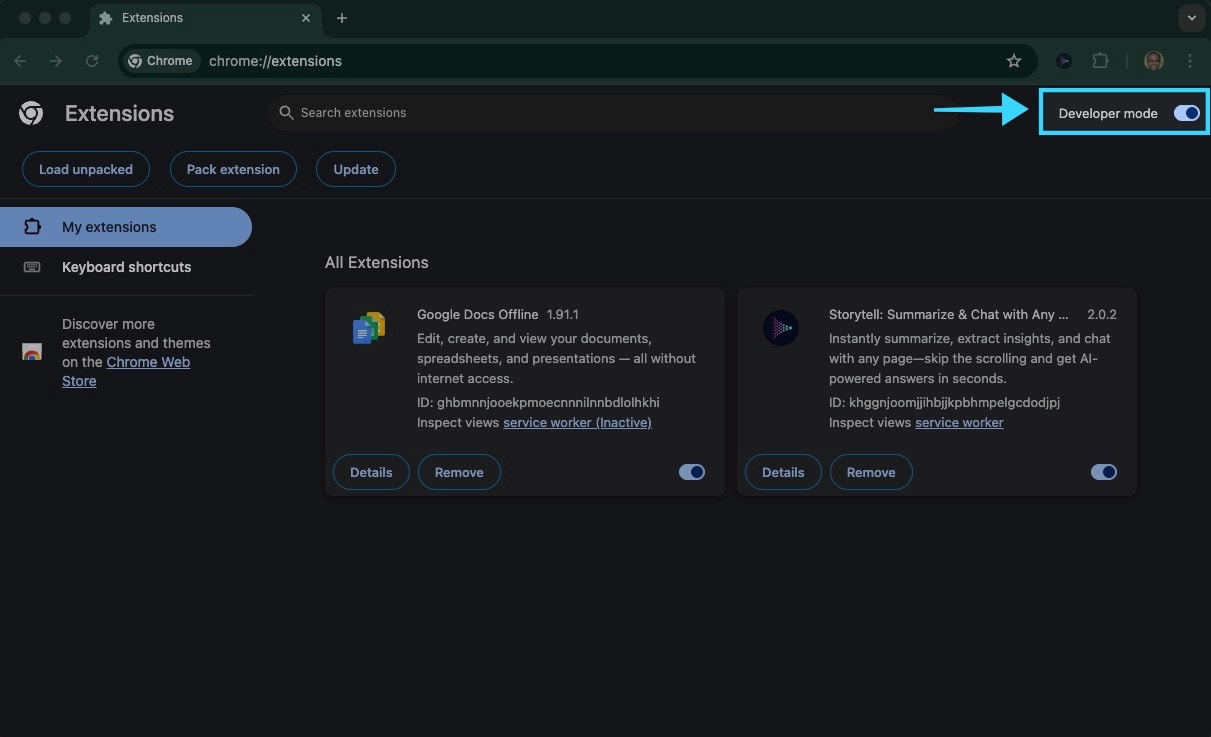Click the Storytell extension card icon
This screenshot has width=1211, height=737.
click(781, 328)
